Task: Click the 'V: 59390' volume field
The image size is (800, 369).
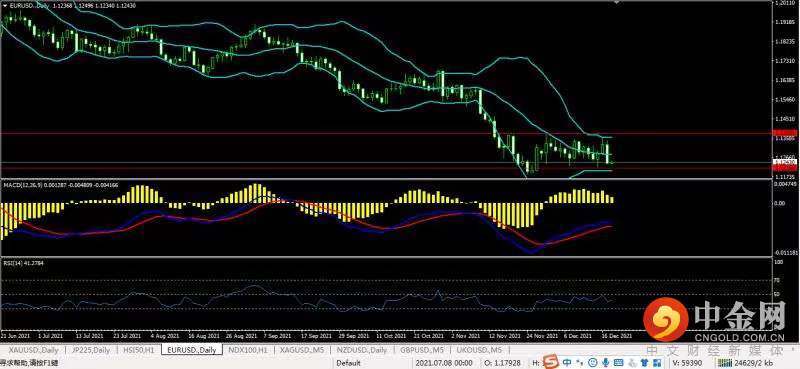Action: click(687, 363)
